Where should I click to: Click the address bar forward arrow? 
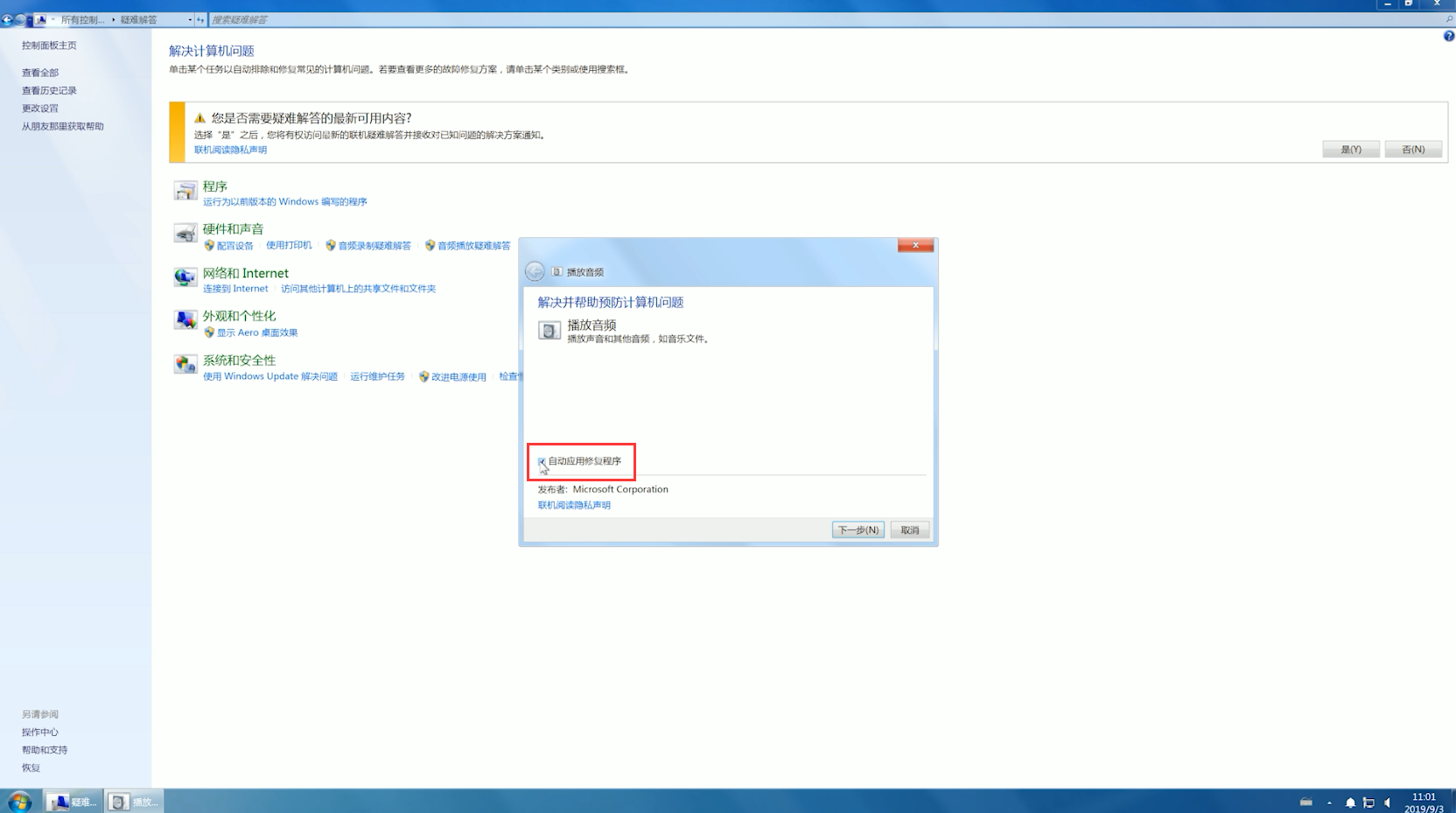(20, 19)
